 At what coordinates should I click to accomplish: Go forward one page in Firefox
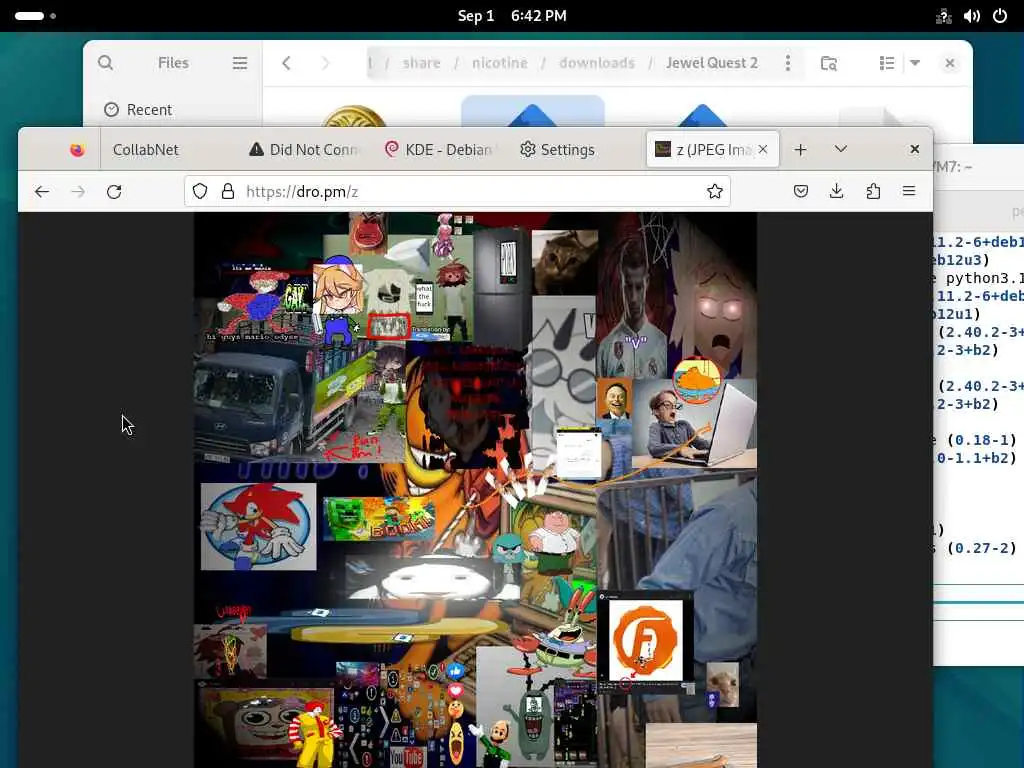coord(78,191)
